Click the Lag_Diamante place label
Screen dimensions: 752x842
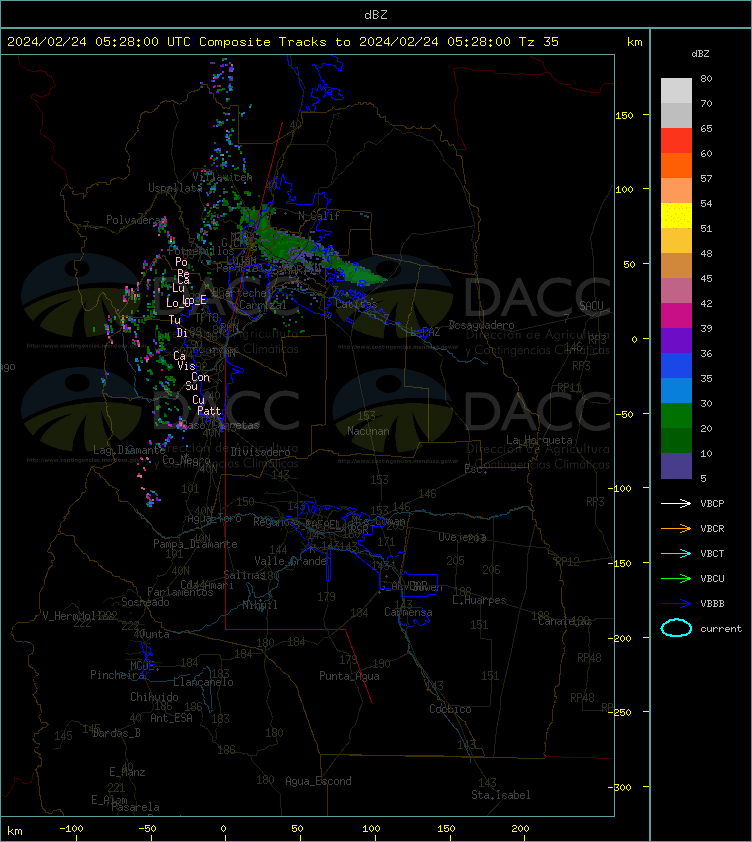click(129, 450)
